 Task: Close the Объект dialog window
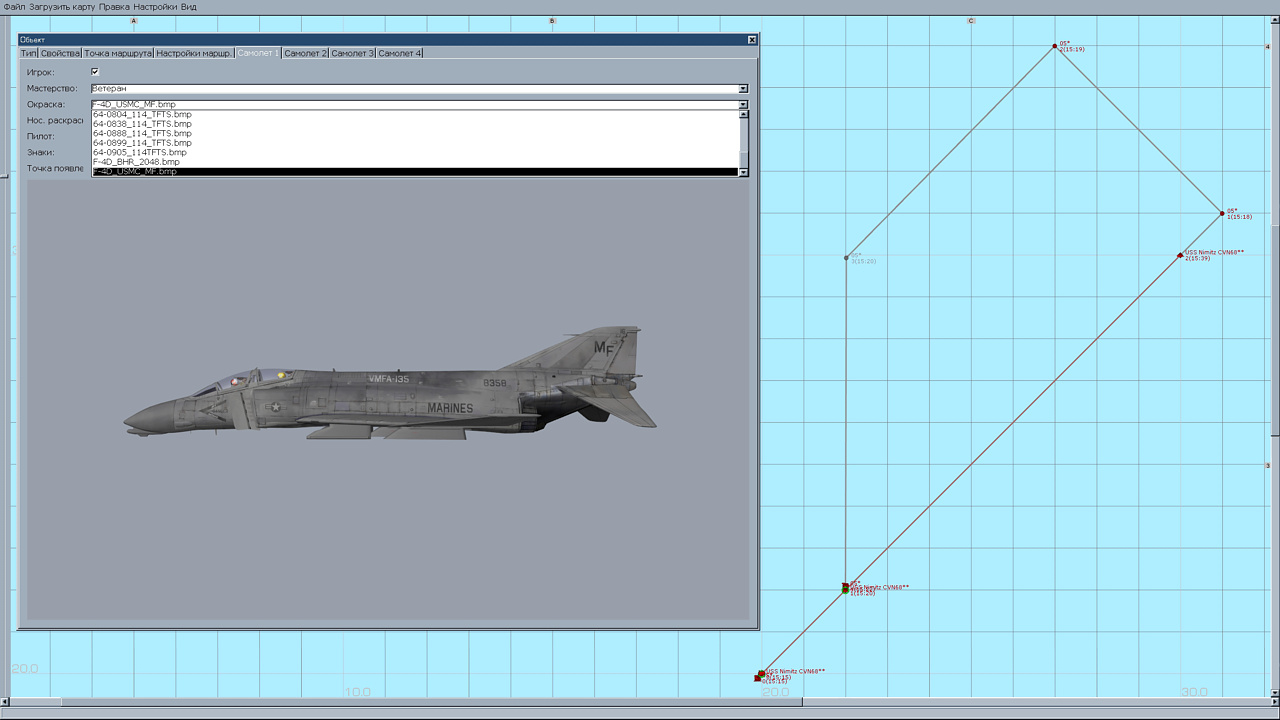[x=752, y=39]
